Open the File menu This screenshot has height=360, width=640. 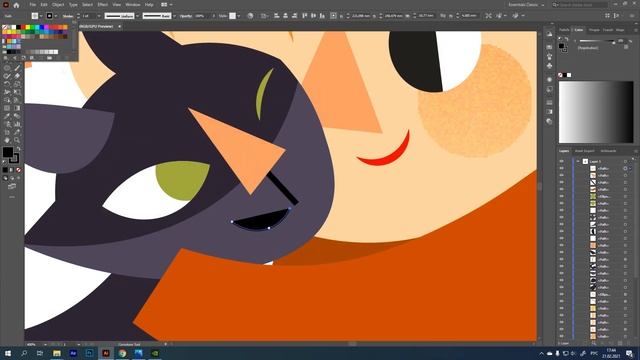pyautogui.click(x=32, y=4)
